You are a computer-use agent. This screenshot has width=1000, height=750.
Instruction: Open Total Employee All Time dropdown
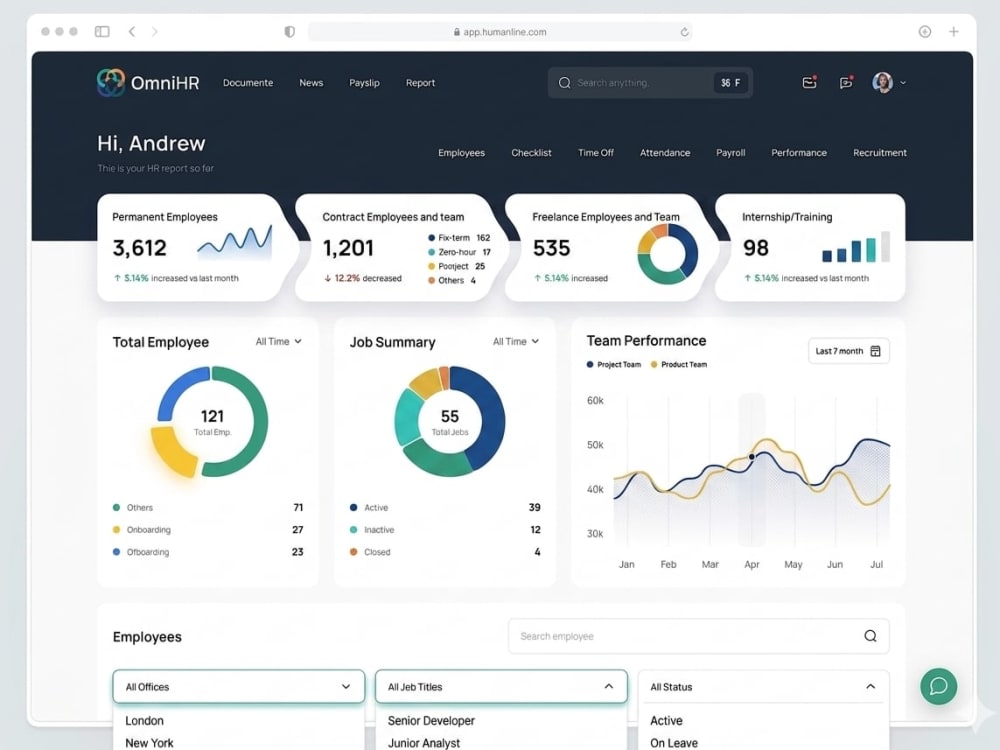point(279,342)
